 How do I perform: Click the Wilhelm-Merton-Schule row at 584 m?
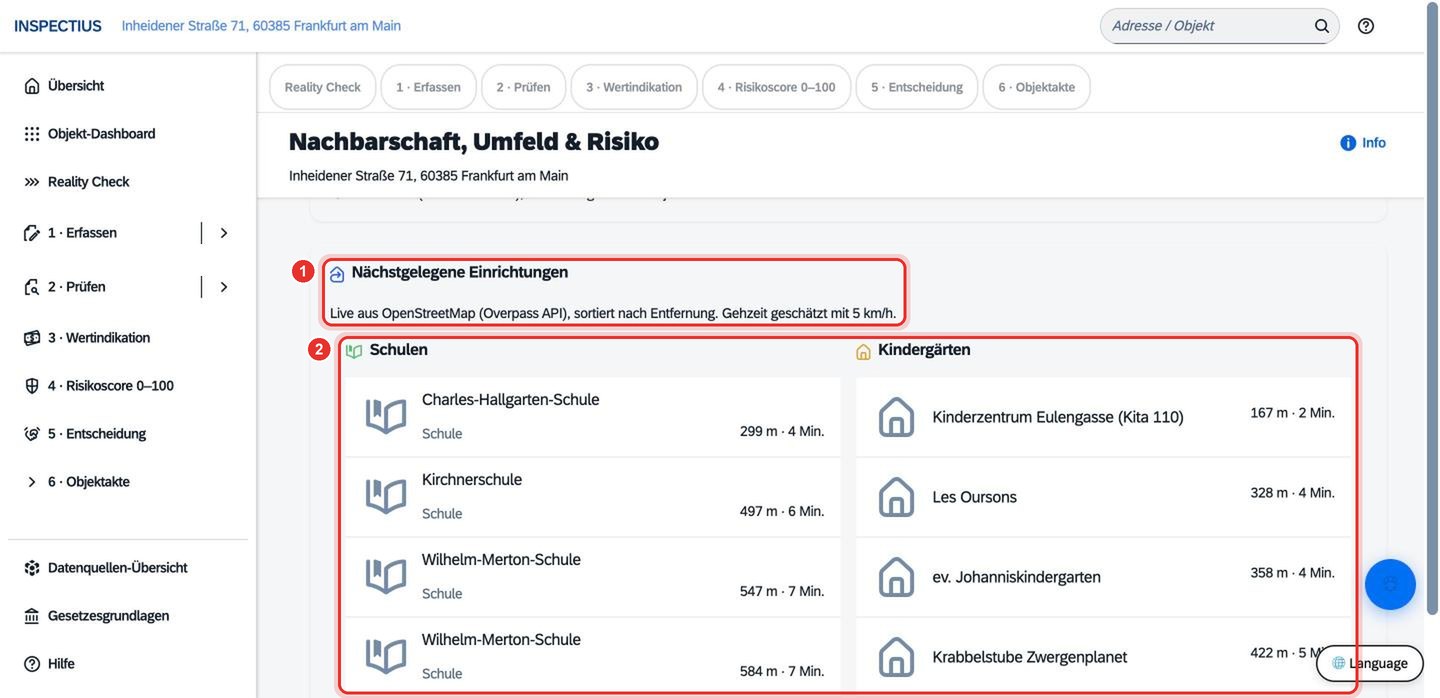[x=593, y=657]
